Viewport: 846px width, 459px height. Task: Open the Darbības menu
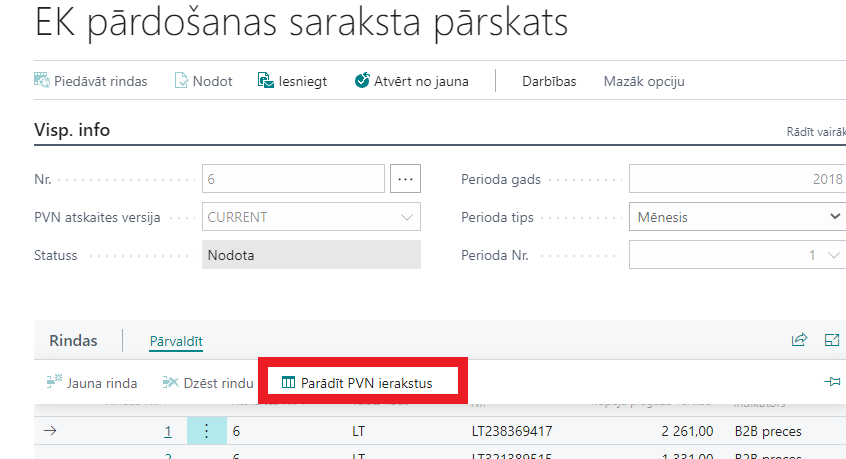549,81
